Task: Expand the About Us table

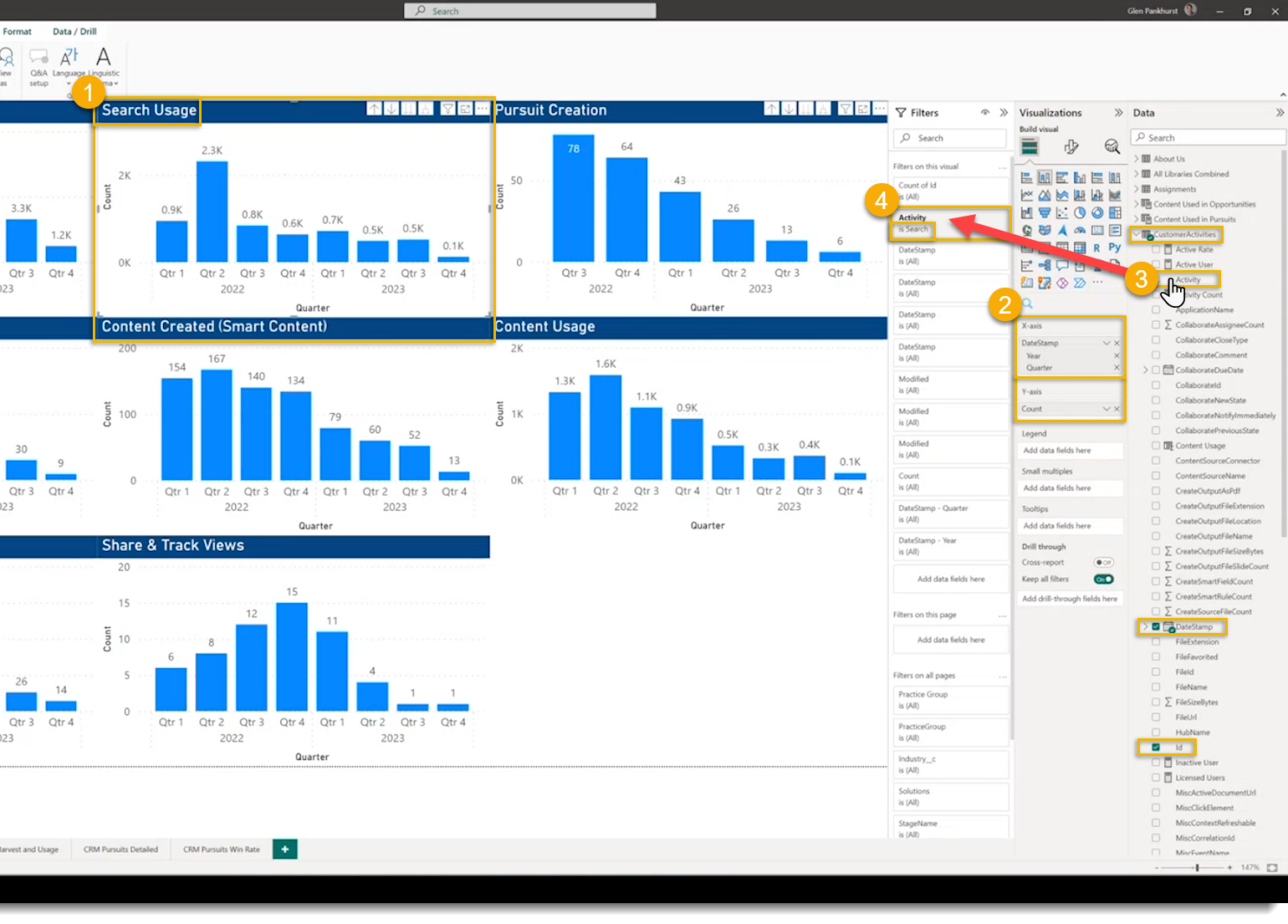Action: [x=1137, y=159]
